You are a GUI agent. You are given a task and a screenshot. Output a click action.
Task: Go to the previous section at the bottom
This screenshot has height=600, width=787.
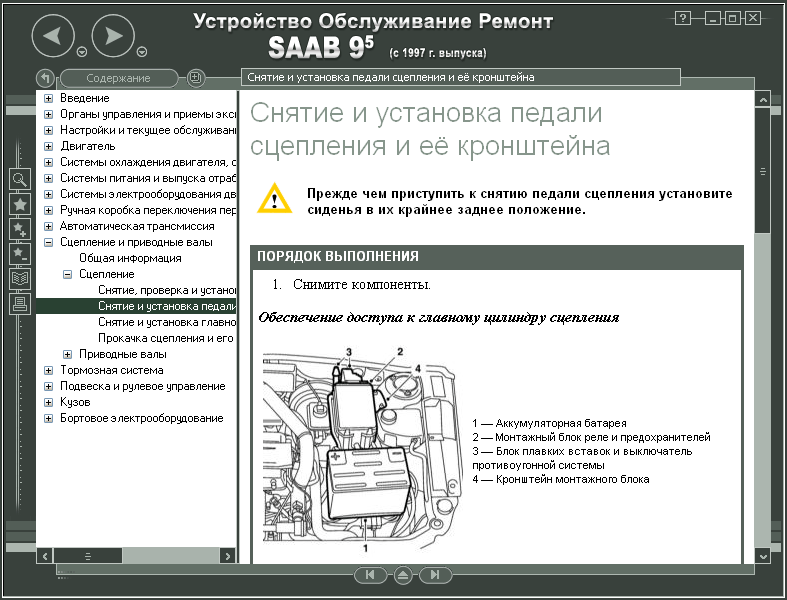(x=370, y=575)
